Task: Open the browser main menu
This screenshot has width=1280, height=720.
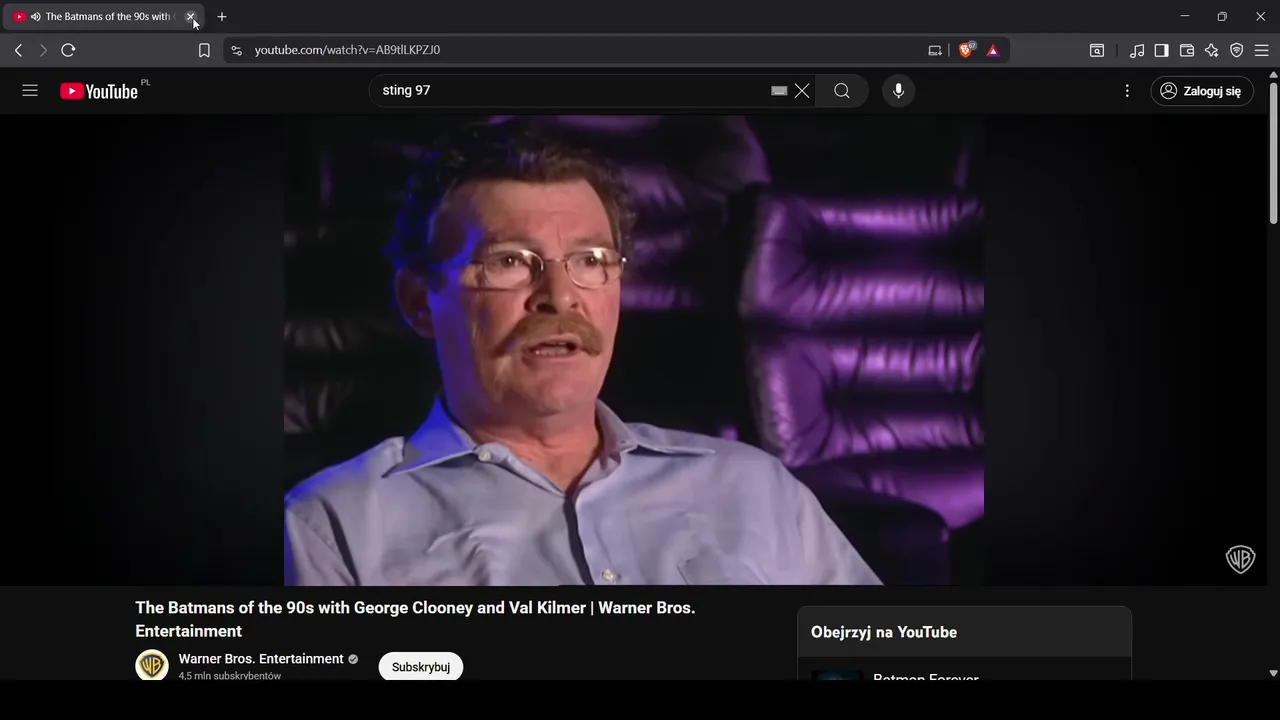Action: click(1262, 50)
